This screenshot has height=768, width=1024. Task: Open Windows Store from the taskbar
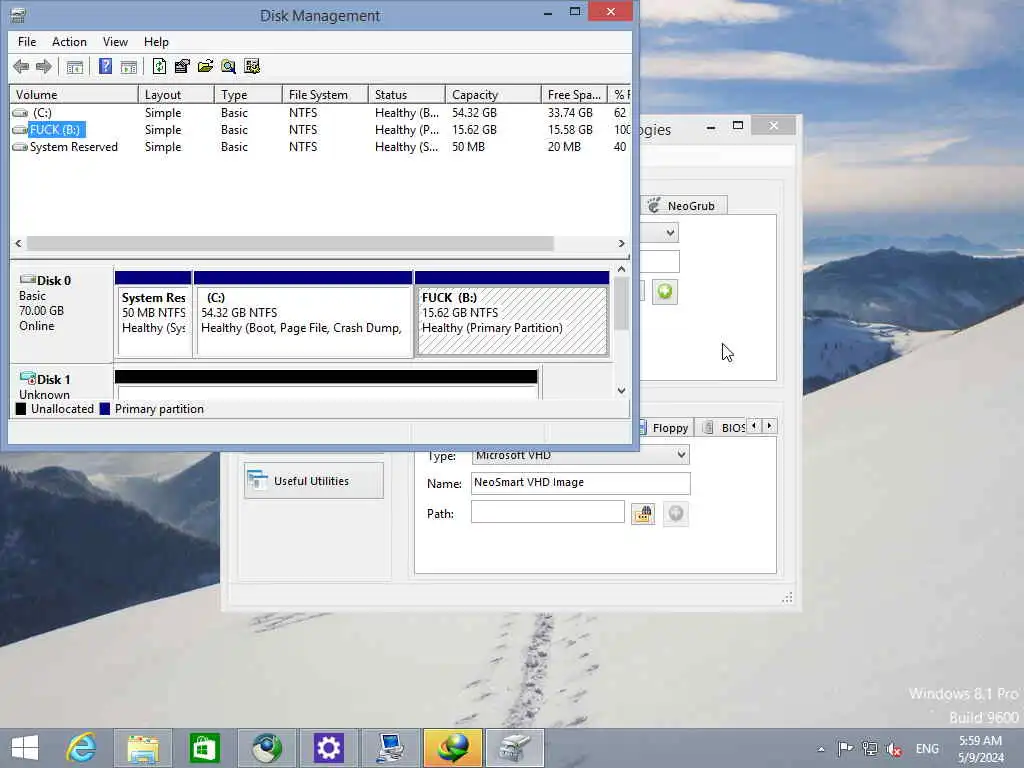pyautogui.click(x=204, y=748)
